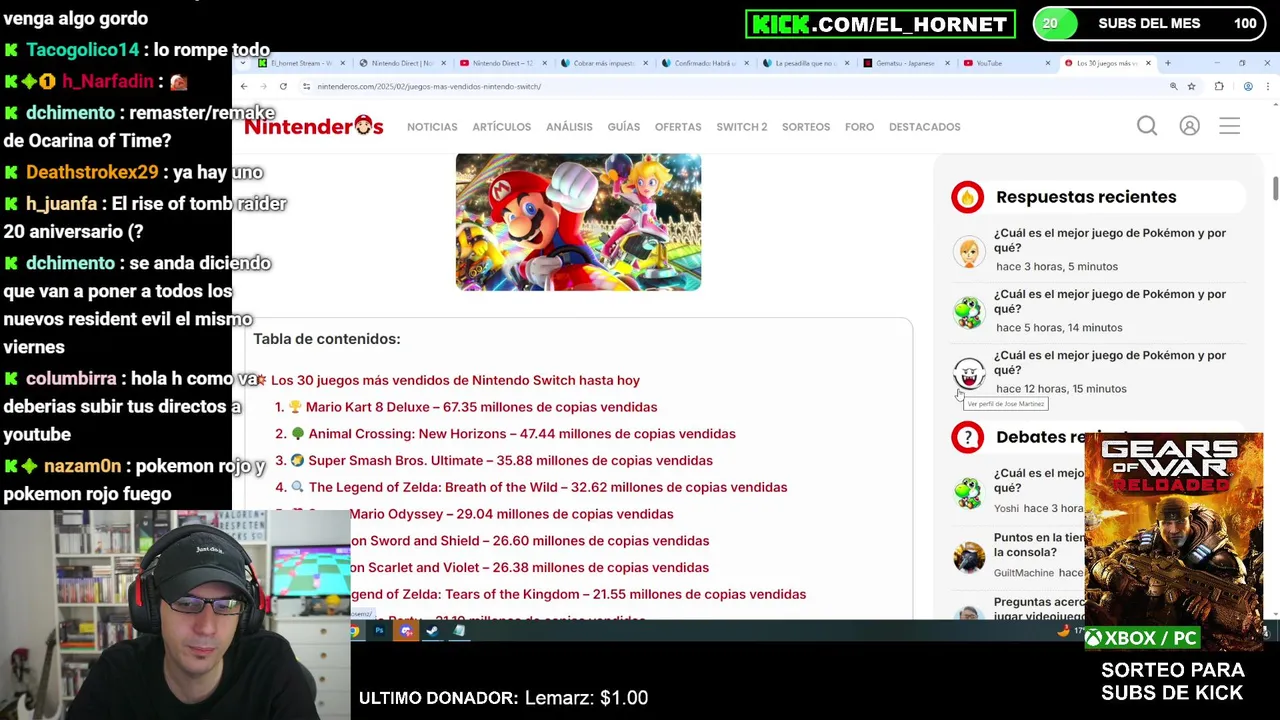Click the KICK.COM/EL_HORNET banner
Viewport: 1280px width, 720px height.
pyautogui.click(x=880, y=24)
